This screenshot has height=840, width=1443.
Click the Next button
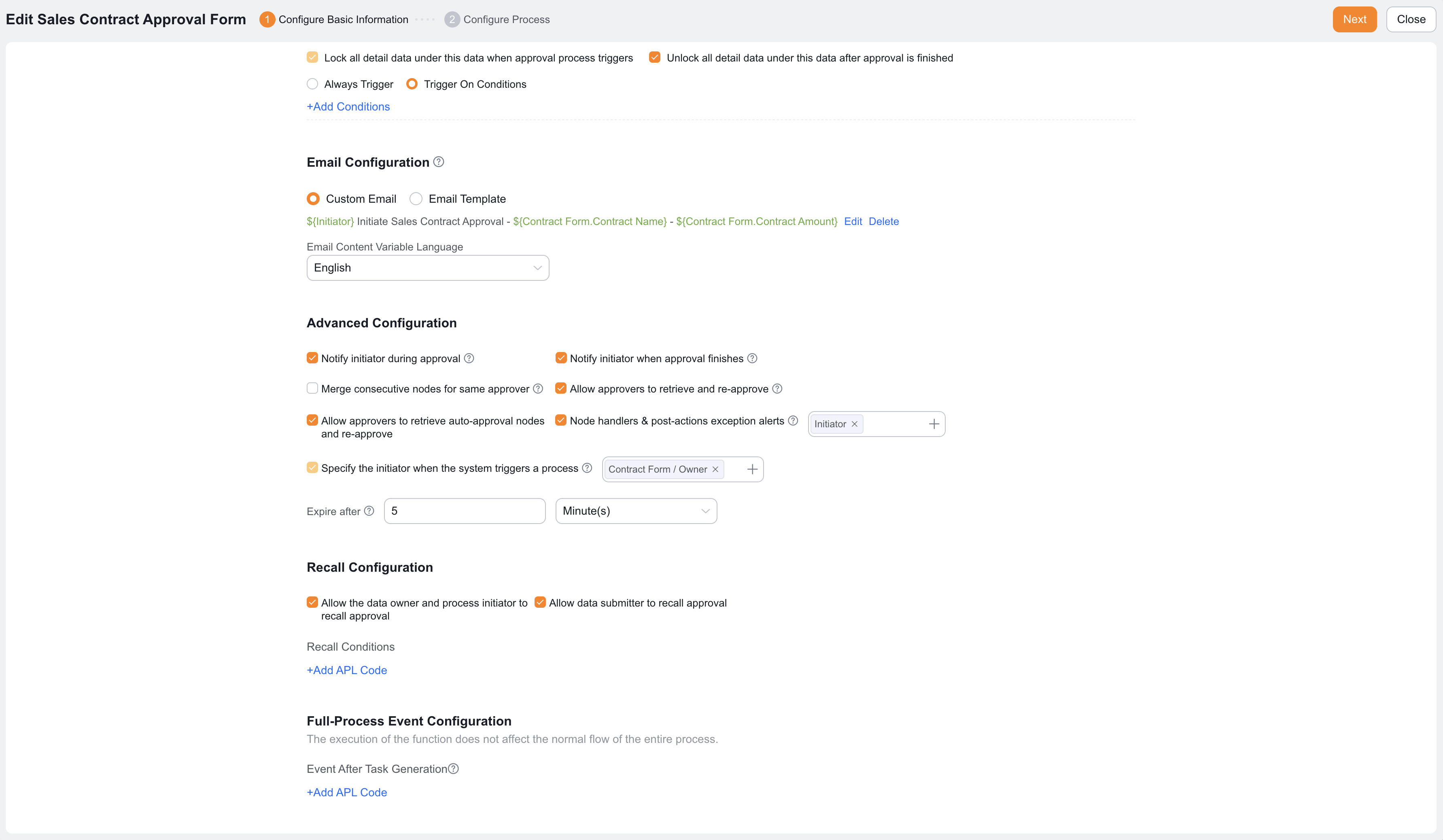(x=1354, y=19)
